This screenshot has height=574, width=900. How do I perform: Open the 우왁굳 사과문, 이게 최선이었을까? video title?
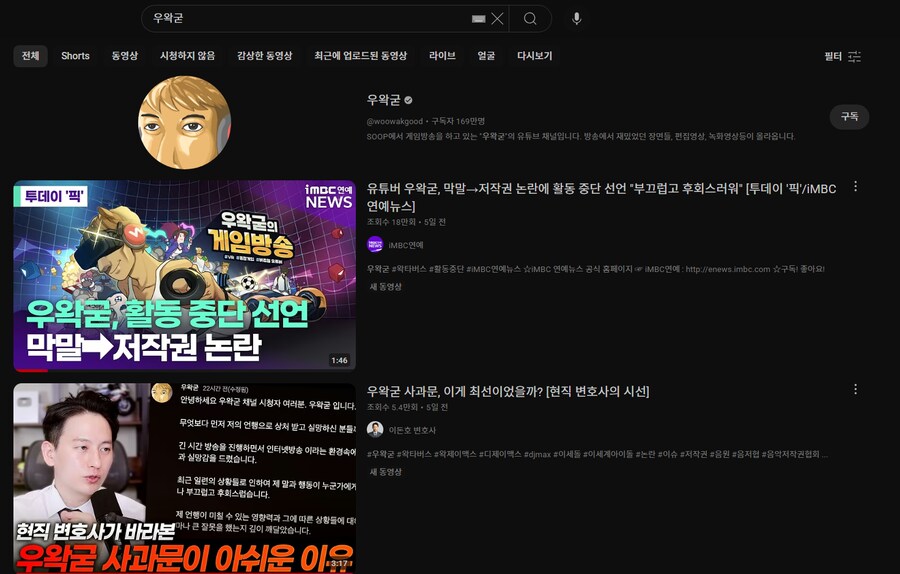[x=508, y=391]
